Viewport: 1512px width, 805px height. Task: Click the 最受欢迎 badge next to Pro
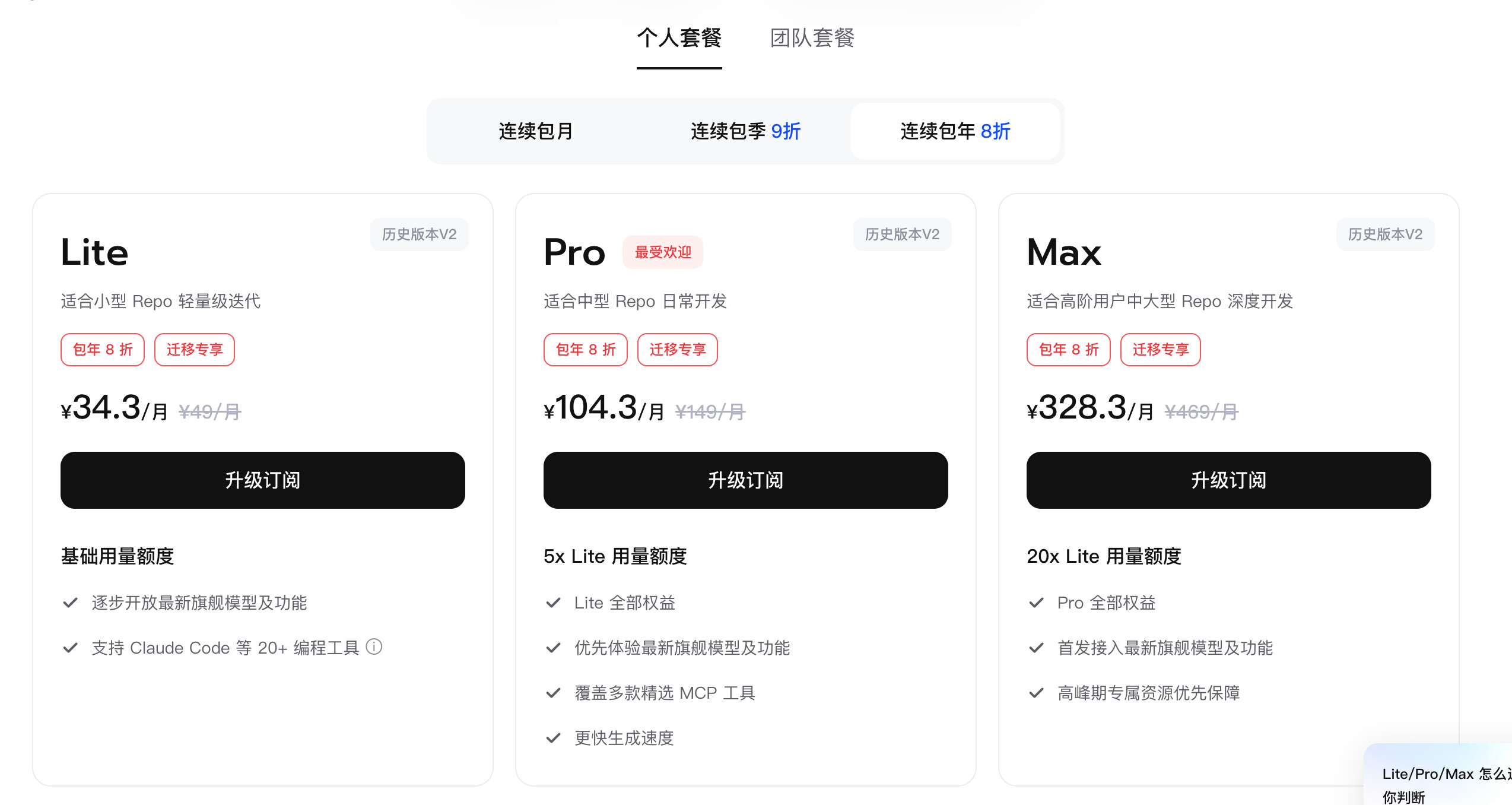(663, 252)
